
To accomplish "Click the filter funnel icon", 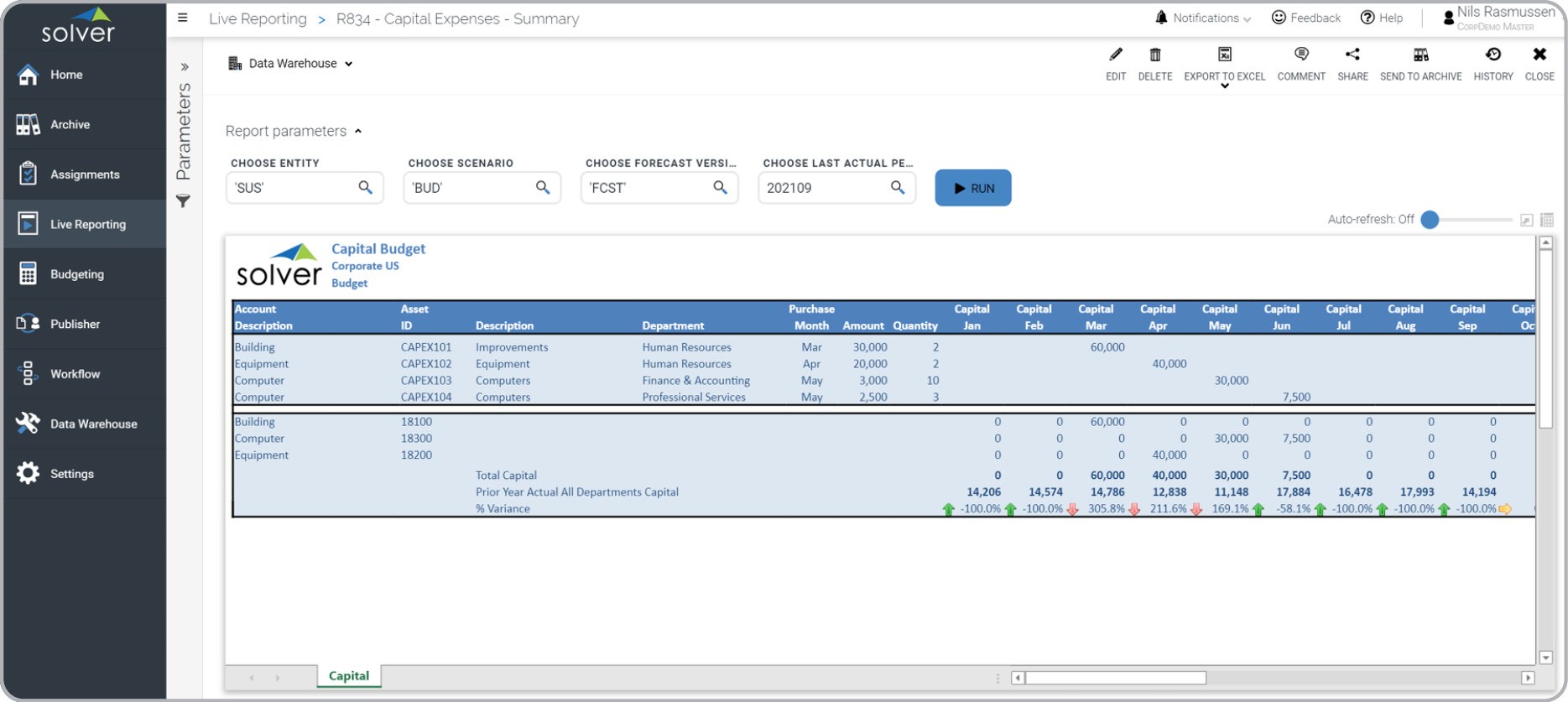I will click(x=183, y=201).
